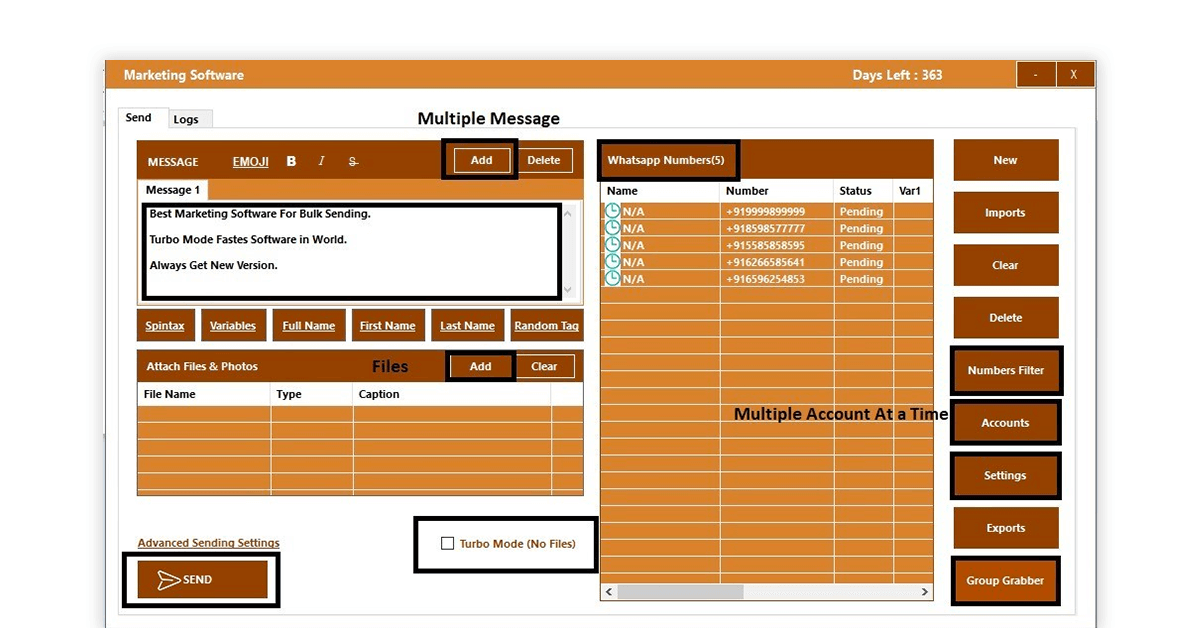Viewport: 1200px width, 628px height.
Task: Clear attached files list
Action: click(x=544, y=366)
